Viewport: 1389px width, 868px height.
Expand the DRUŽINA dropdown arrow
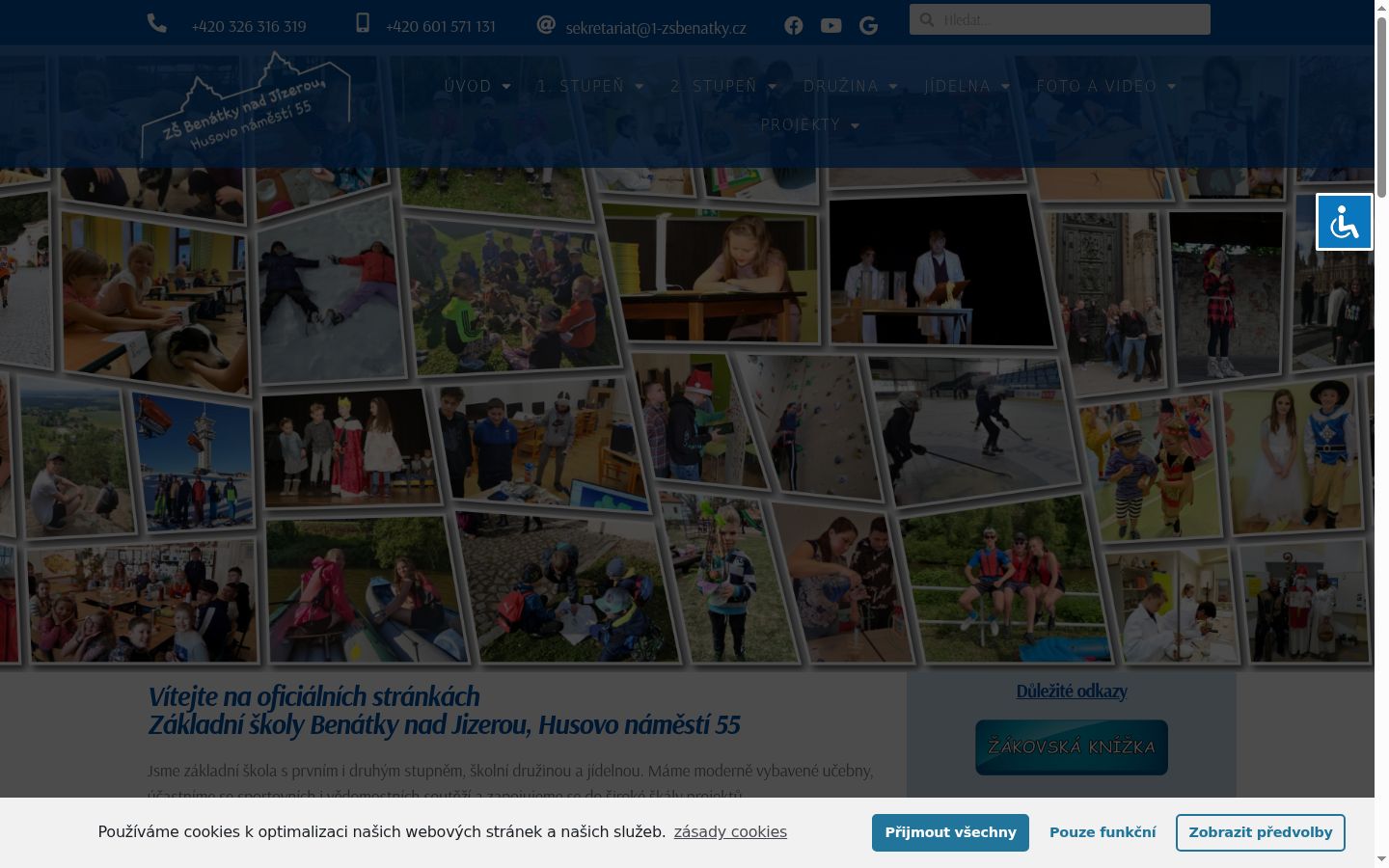(x=893, y=87)
